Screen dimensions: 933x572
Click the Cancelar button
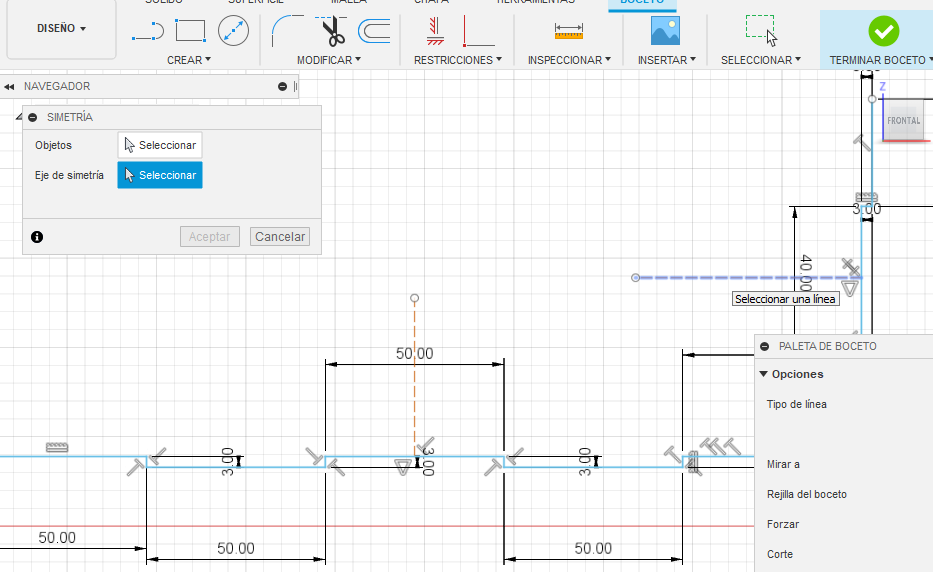pyautogui.click(x=280, y=236)
